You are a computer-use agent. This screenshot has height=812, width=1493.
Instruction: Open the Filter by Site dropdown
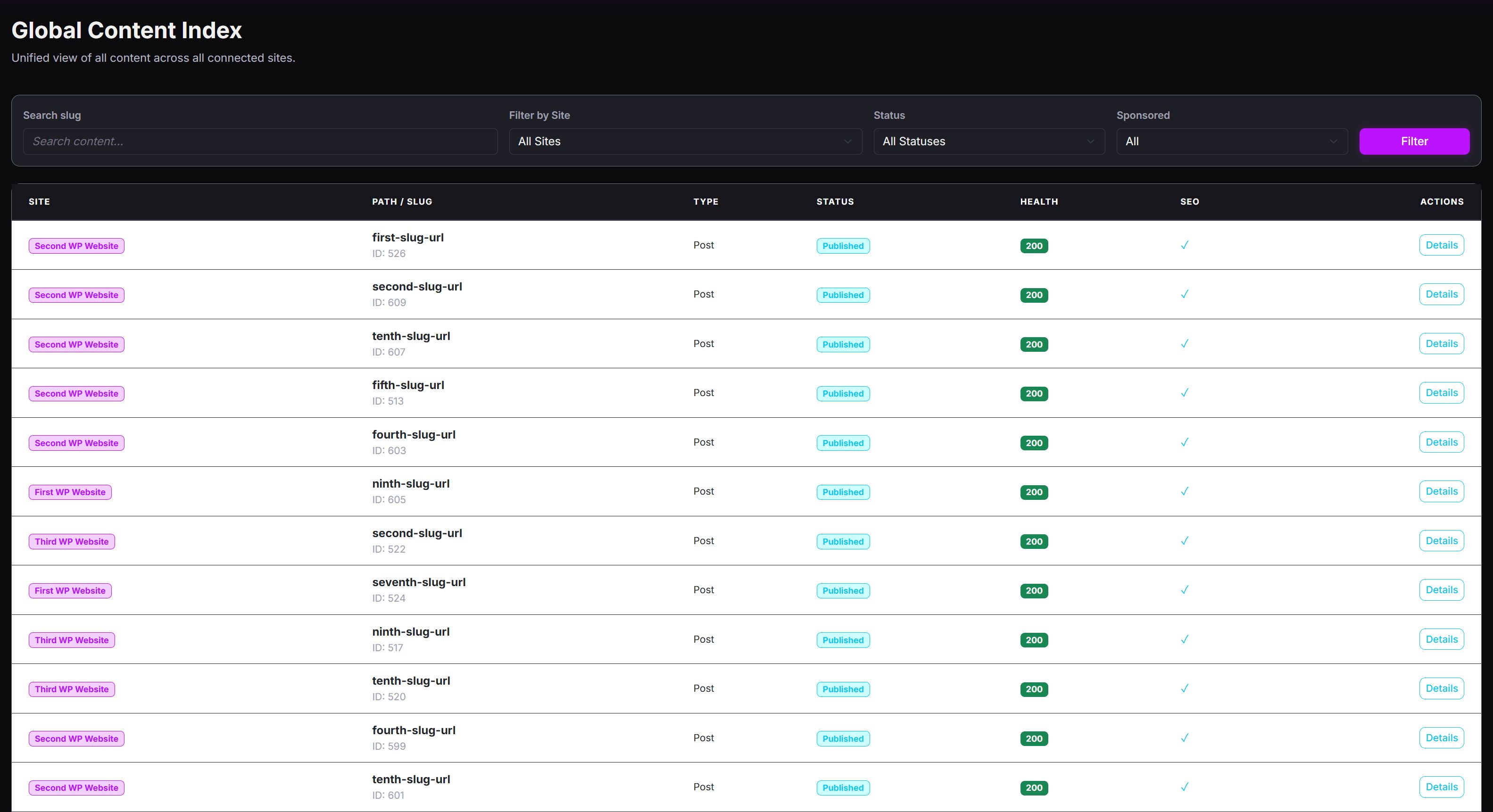(x=684, y=141)
